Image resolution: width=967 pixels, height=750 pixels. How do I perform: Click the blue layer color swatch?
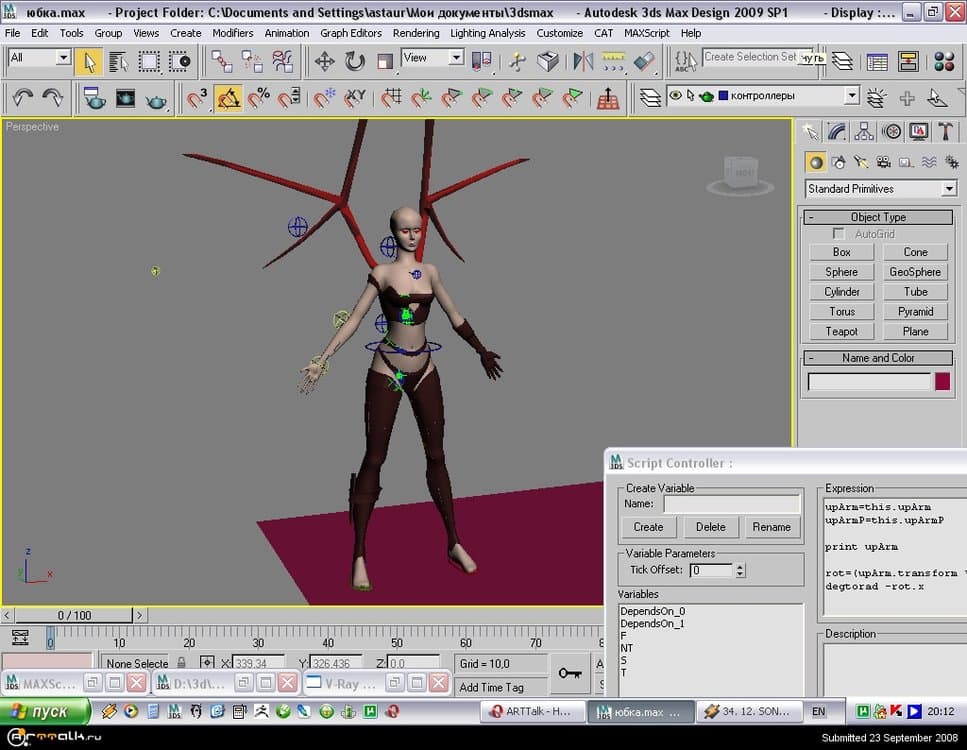pos(723,96)
